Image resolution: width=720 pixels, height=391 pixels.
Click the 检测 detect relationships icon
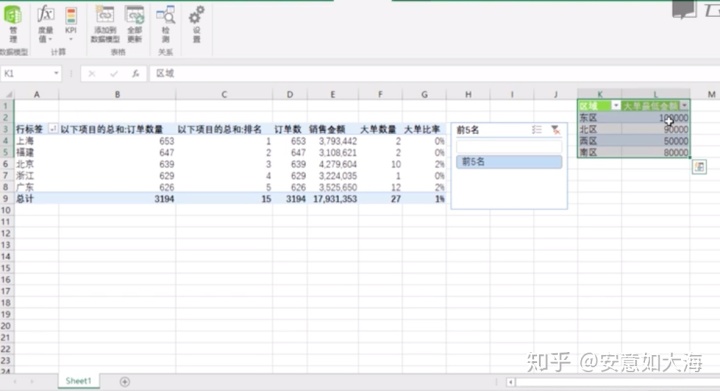click(x=165, y=24)
